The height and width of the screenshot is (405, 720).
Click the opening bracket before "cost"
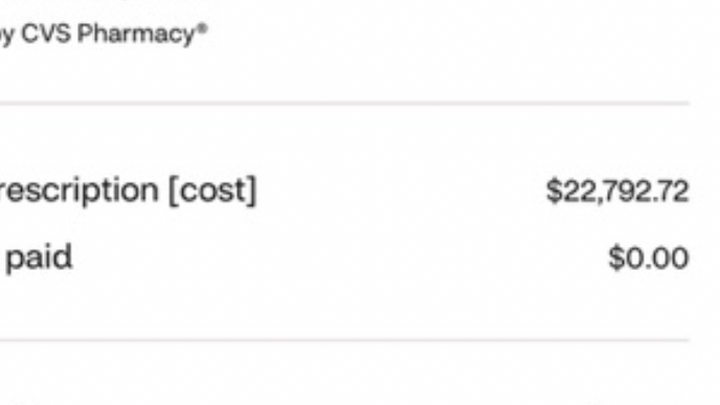click(x=172, y=191)
